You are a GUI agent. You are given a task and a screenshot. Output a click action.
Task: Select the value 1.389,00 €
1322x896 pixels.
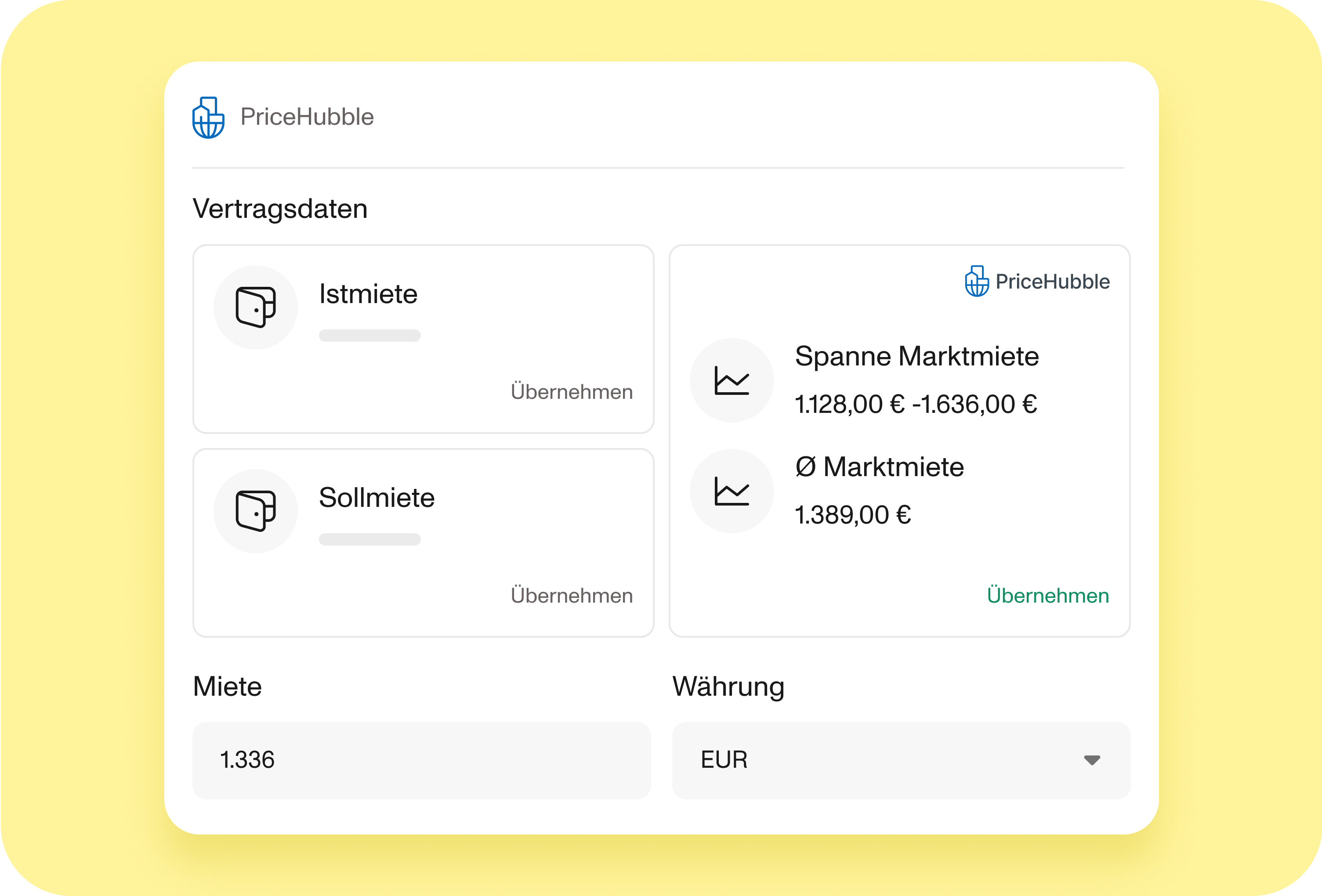point(853,514)
